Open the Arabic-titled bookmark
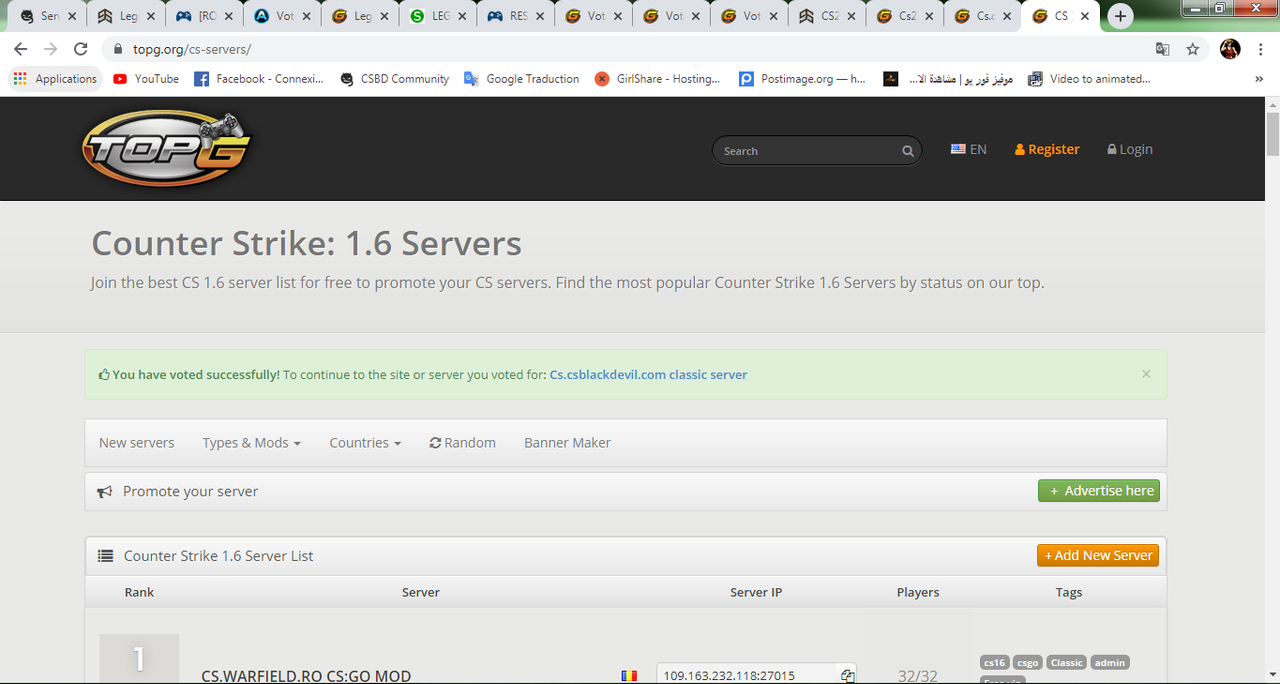 (948, 79)
